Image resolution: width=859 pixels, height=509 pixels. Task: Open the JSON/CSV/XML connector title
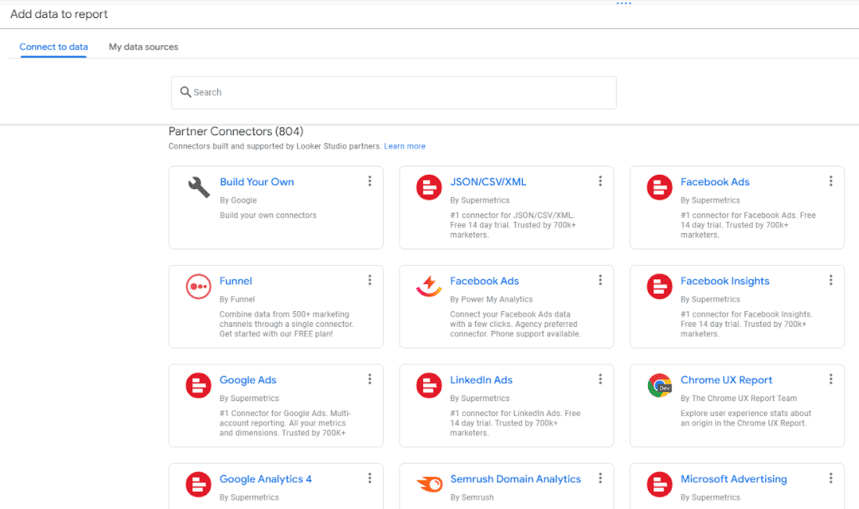coord(488,182)
